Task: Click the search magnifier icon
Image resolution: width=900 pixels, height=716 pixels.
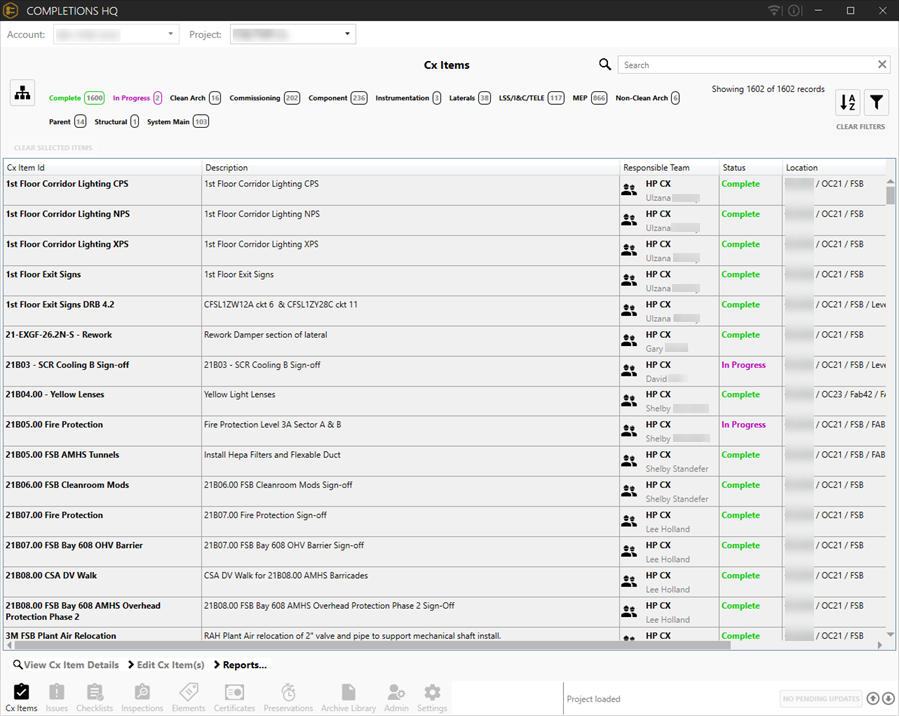Action: click(605, 65)
